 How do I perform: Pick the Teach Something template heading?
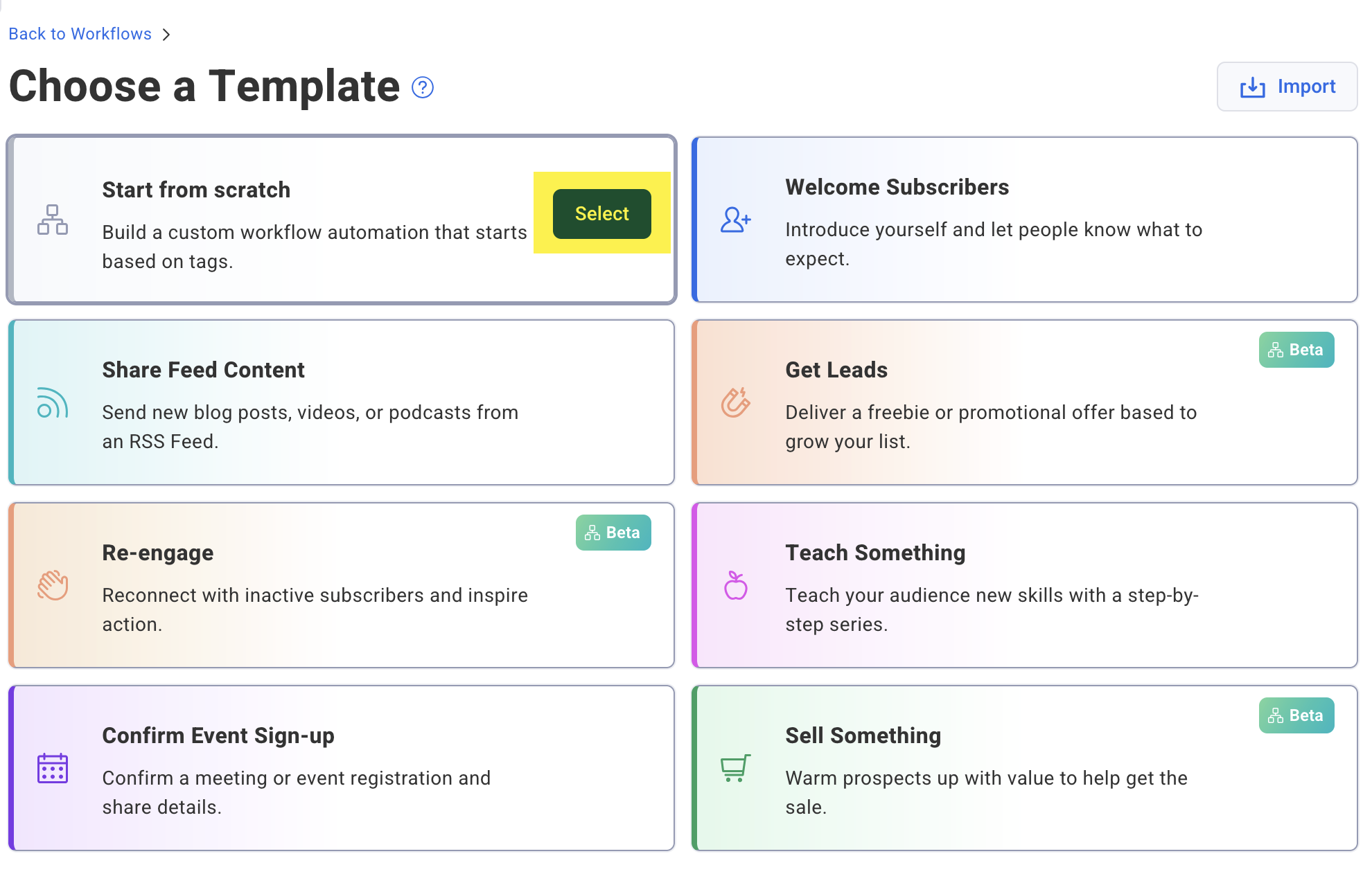875,553
